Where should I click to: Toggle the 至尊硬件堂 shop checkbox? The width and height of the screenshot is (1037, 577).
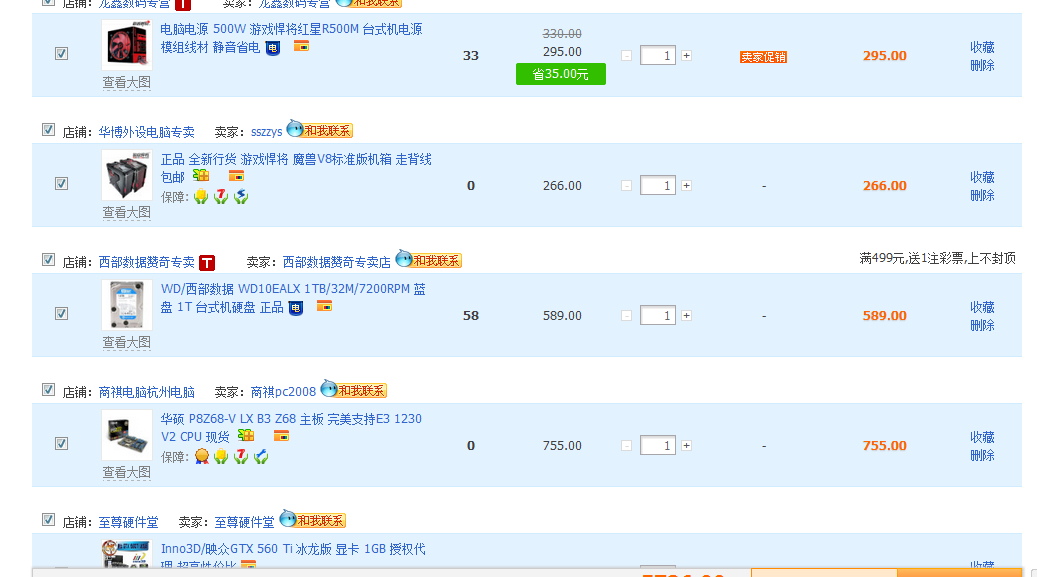(48, 519)
